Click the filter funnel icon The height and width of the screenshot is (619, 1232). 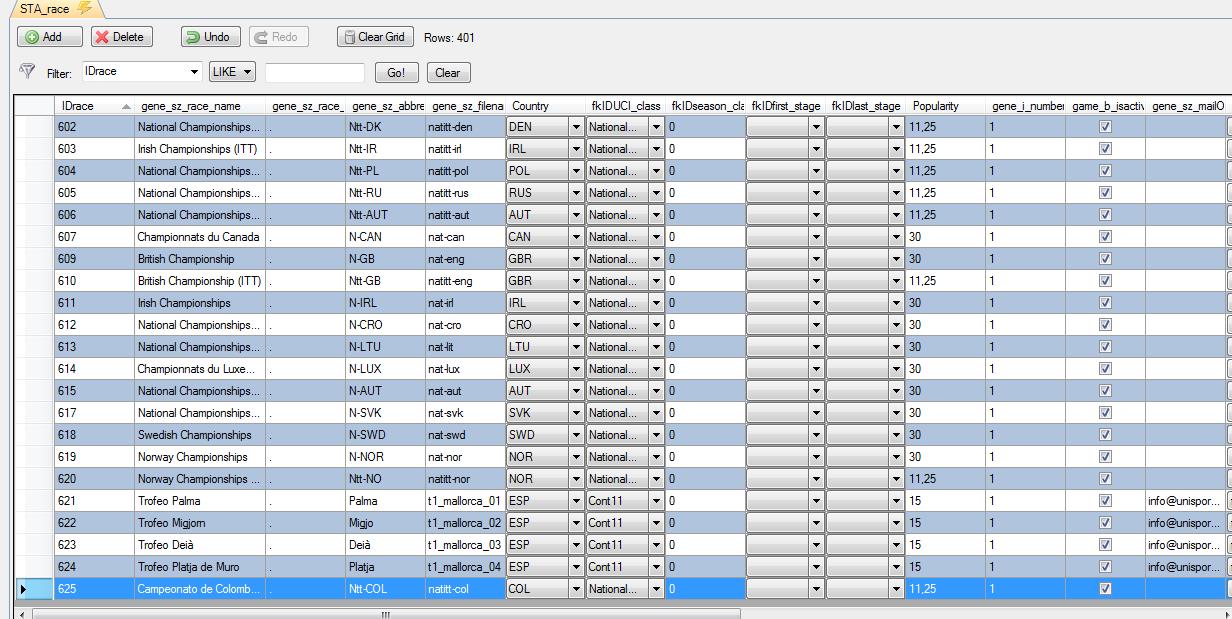[x=27, y=71]
